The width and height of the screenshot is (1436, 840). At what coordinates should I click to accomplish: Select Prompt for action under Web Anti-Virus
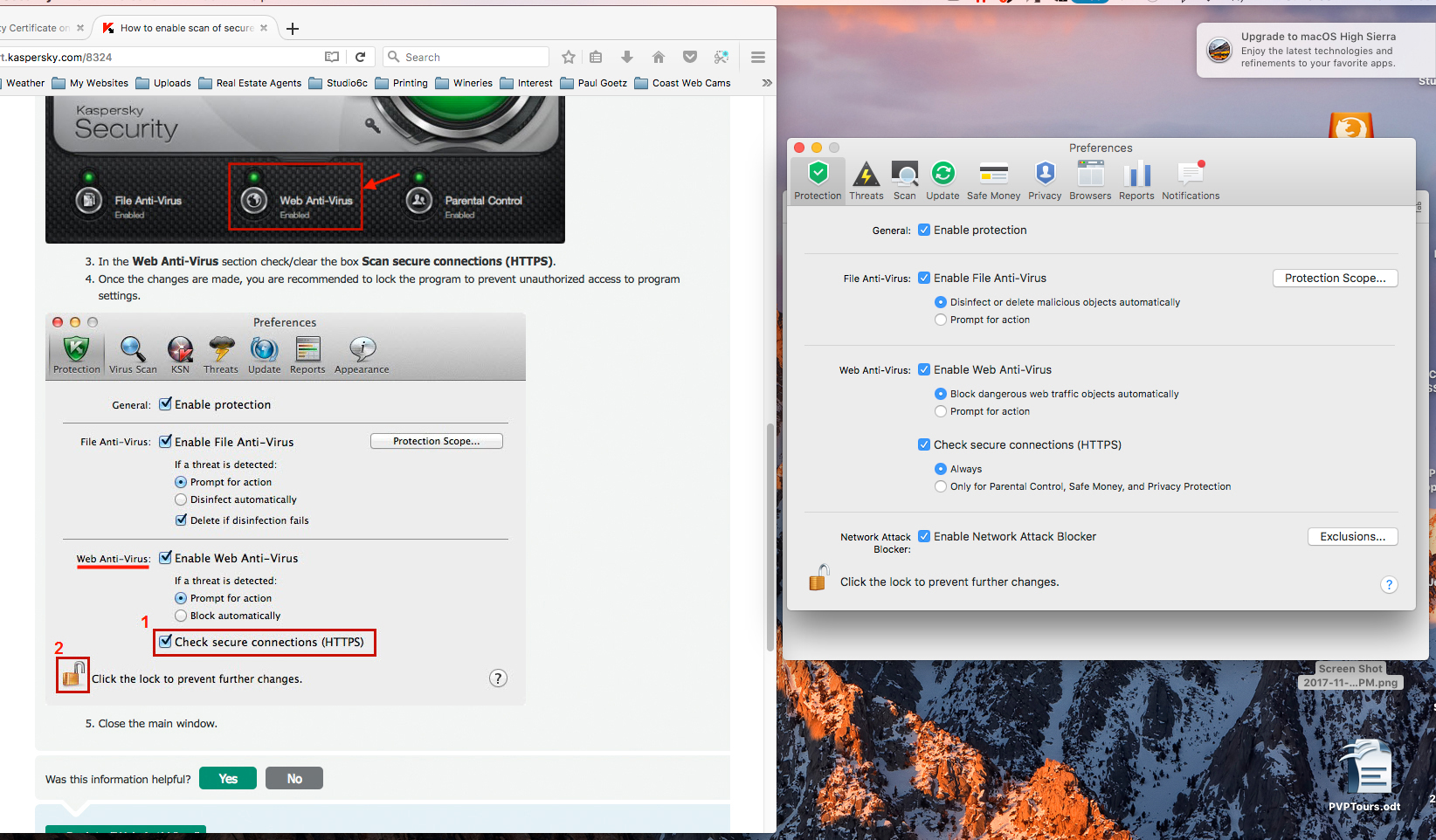941,411
